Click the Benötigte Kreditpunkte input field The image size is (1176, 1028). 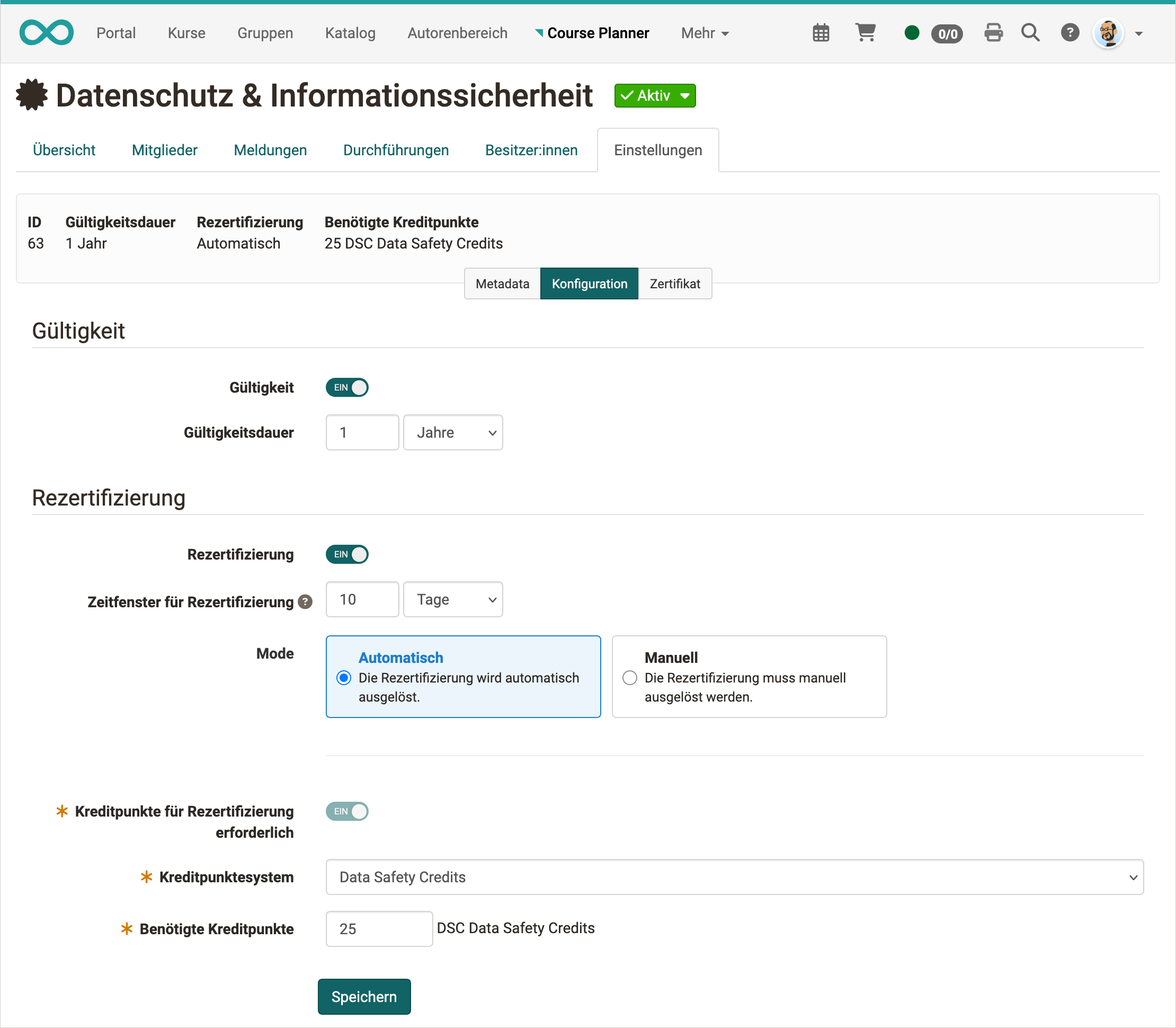tap(378, 928)
